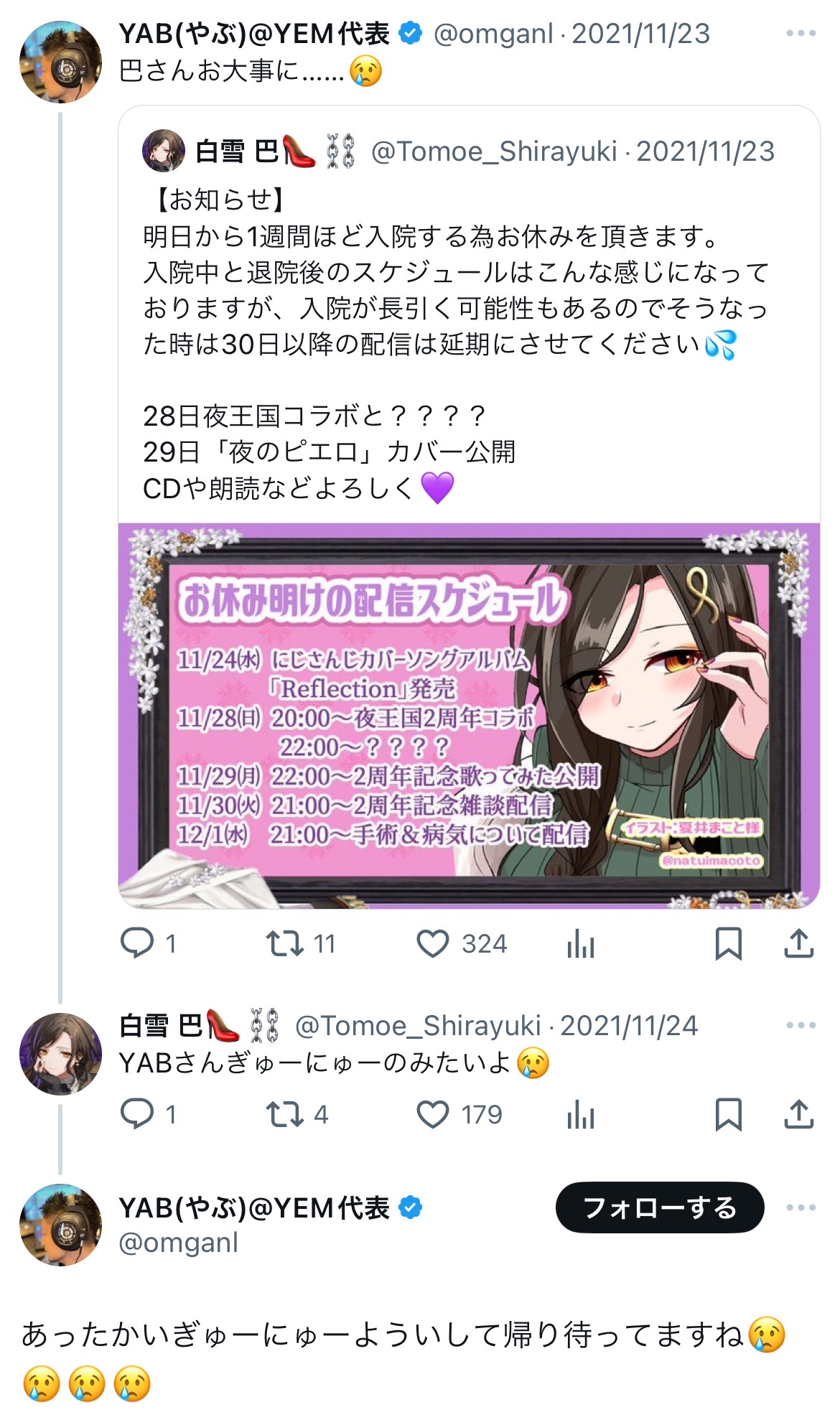Viewport: 840px width, 1425px height.
Task: Share the first tweet
Action: pyautogui.click(x=799, y=943)
